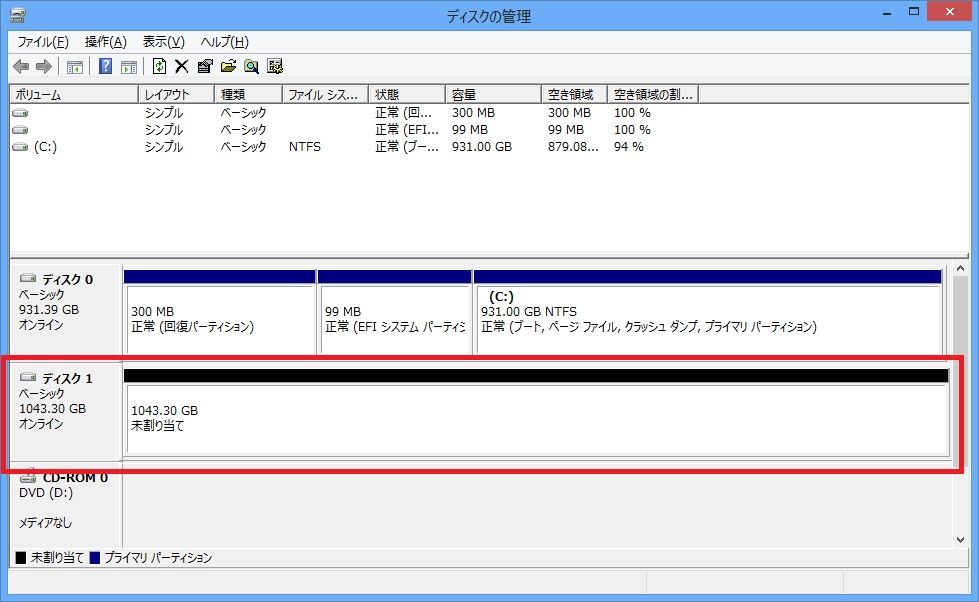Toggle the show/hide console tree icon

[x=75, y=67]
